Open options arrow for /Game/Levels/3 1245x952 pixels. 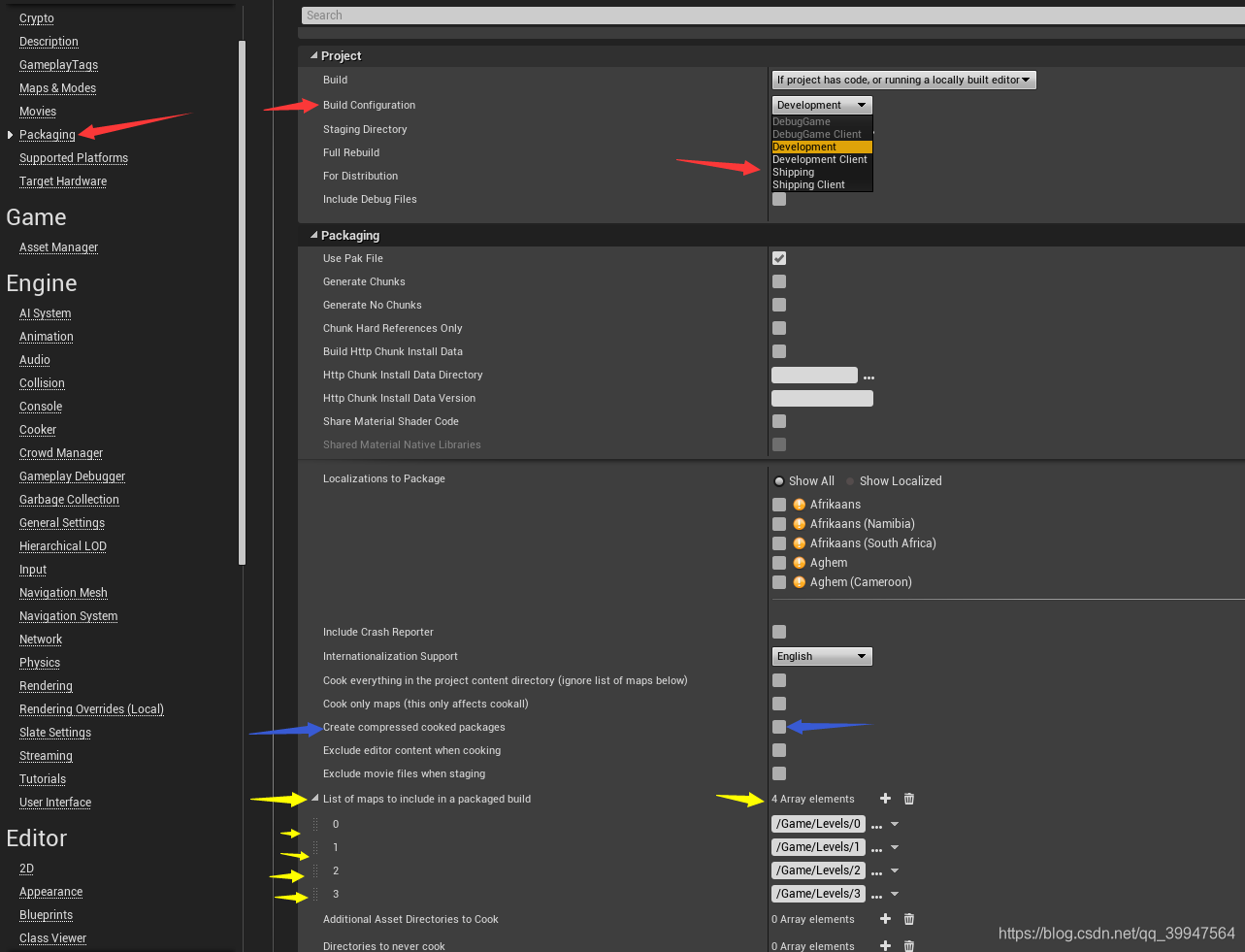(x=895, y=894)
